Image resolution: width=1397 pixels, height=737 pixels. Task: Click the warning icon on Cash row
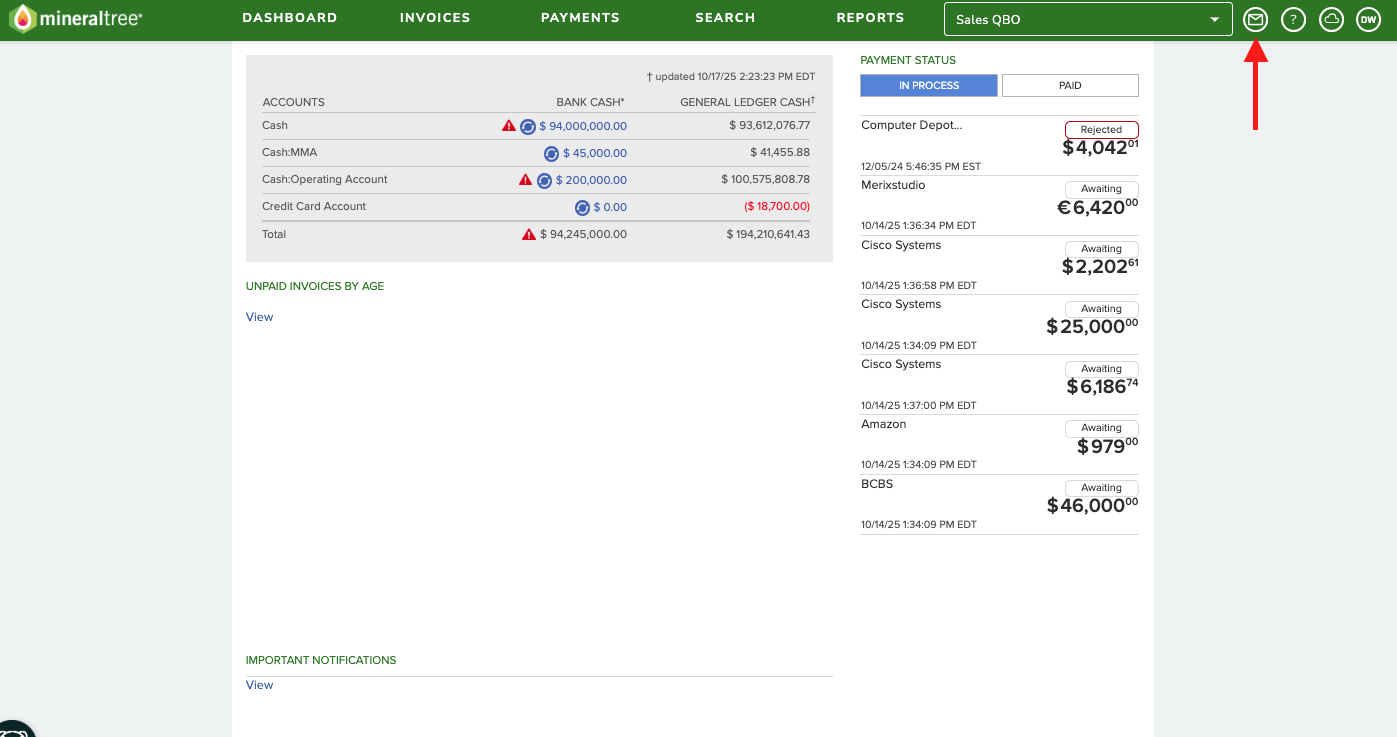(509, 126)
